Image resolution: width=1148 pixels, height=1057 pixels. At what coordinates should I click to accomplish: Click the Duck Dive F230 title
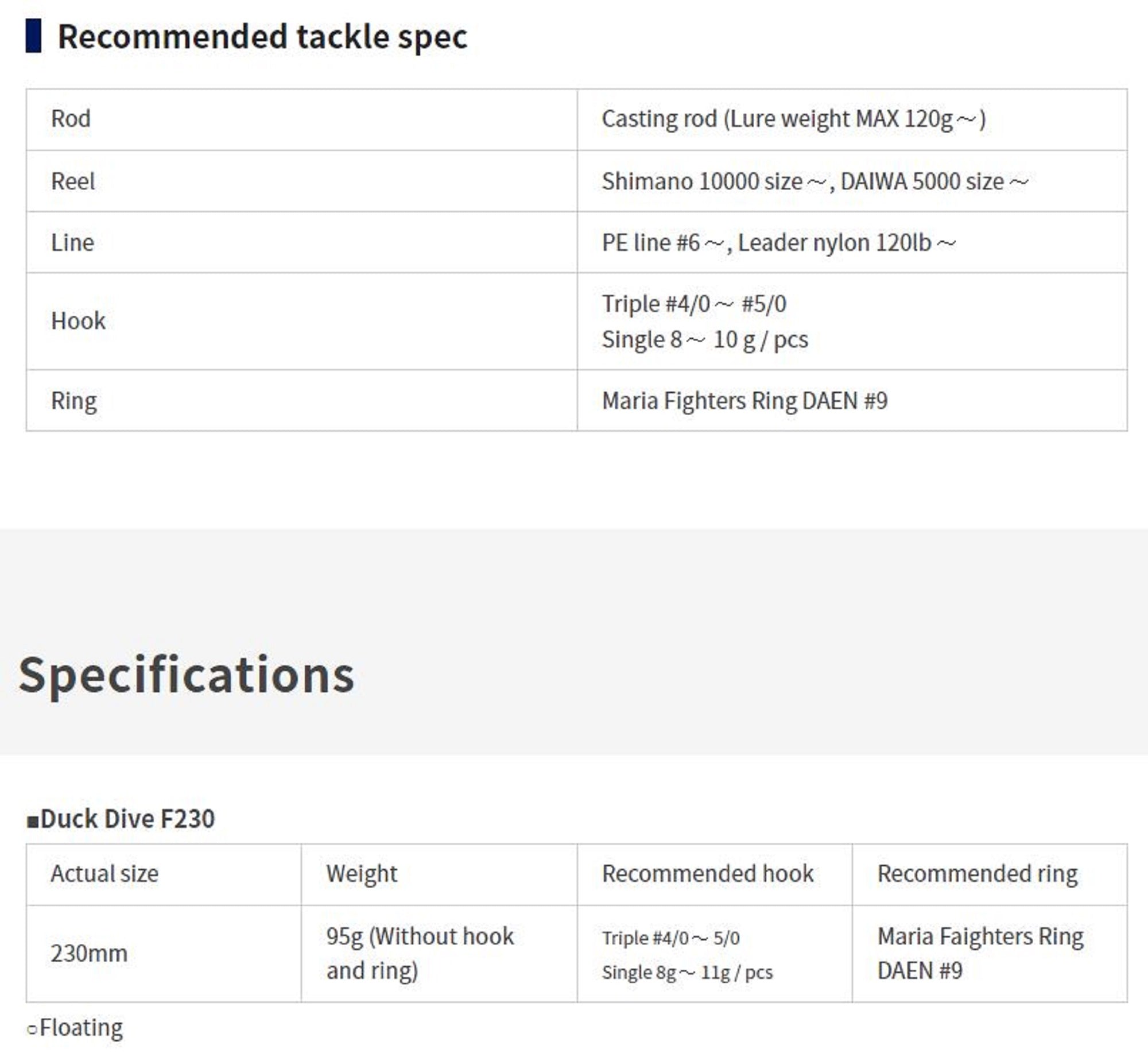tap(127, 819)
